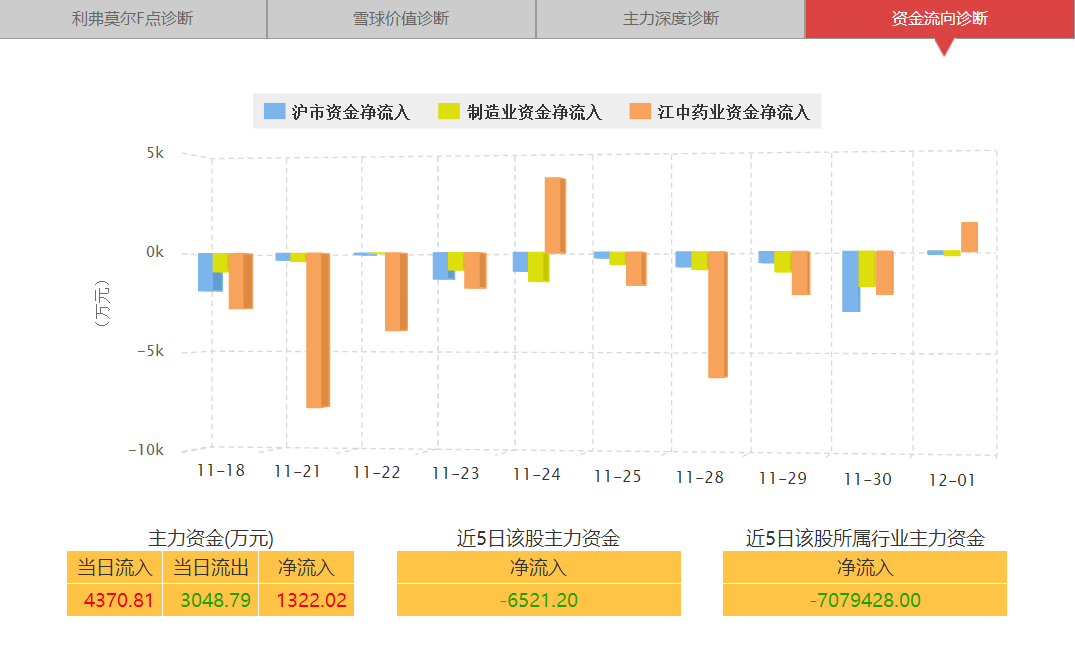Click the value 3048.79
1075x648 pixels.
tap(215, 600)
